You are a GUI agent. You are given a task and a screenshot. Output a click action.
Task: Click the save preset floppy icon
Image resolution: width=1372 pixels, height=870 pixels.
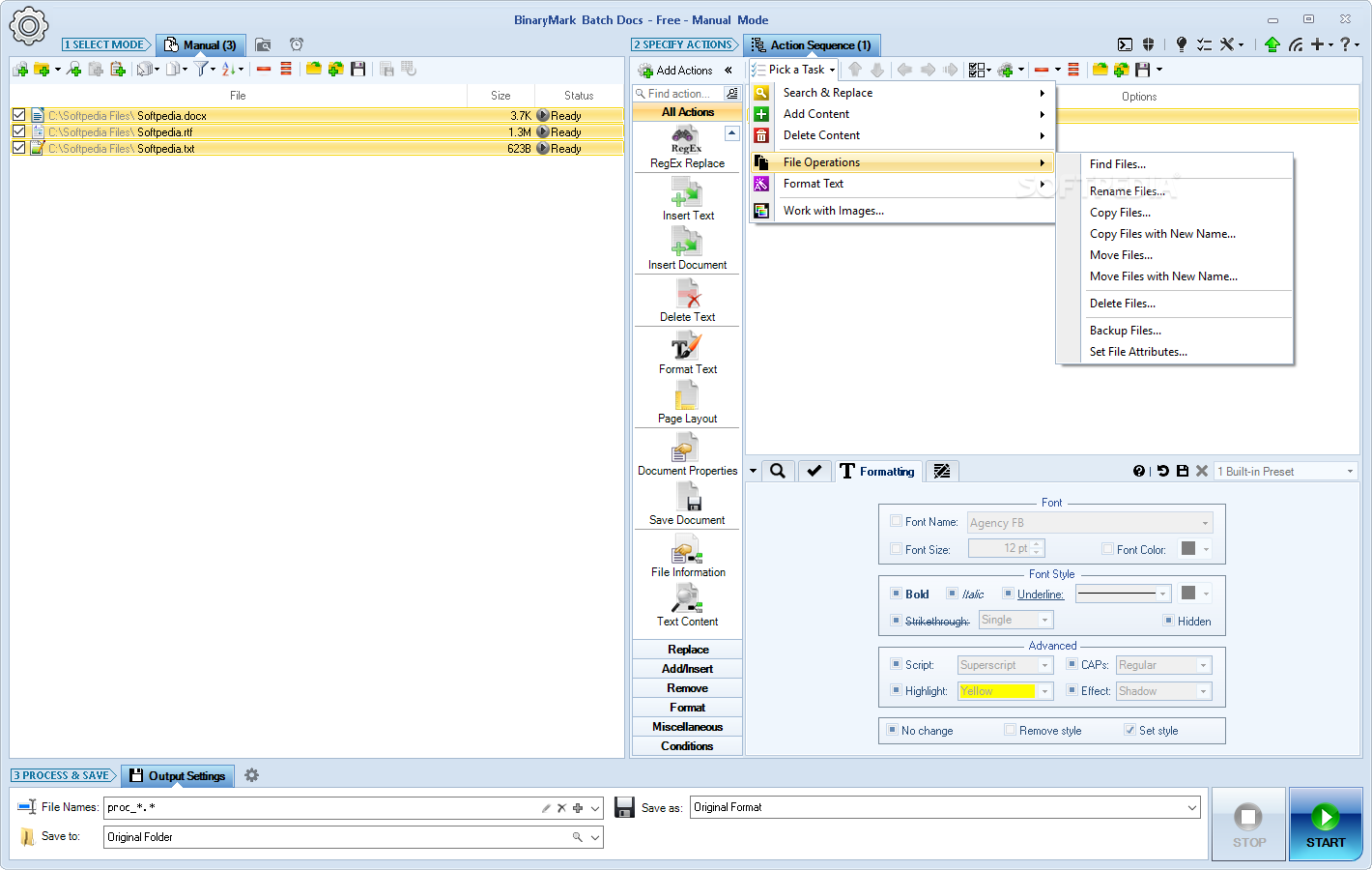click(x=1182, y=471)
